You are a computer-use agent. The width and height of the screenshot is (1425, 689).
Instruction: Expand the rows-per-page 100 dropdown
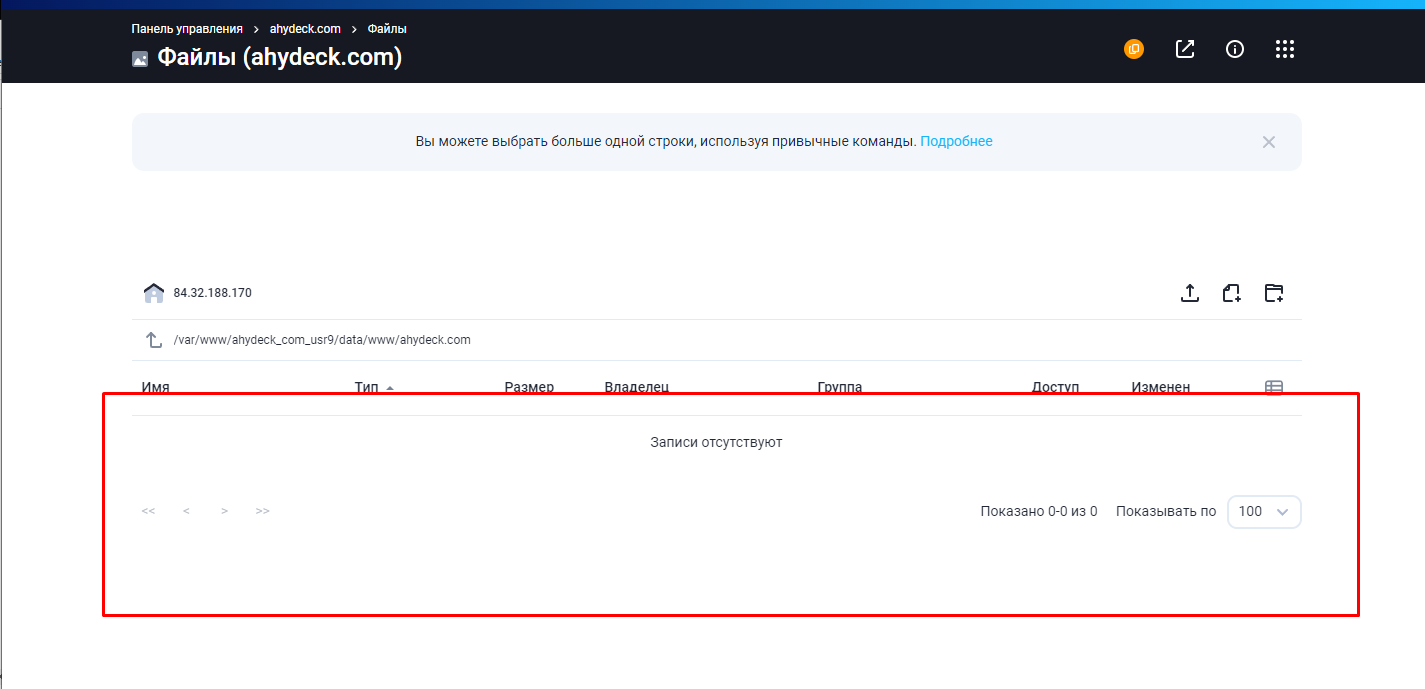[1264, 511]
